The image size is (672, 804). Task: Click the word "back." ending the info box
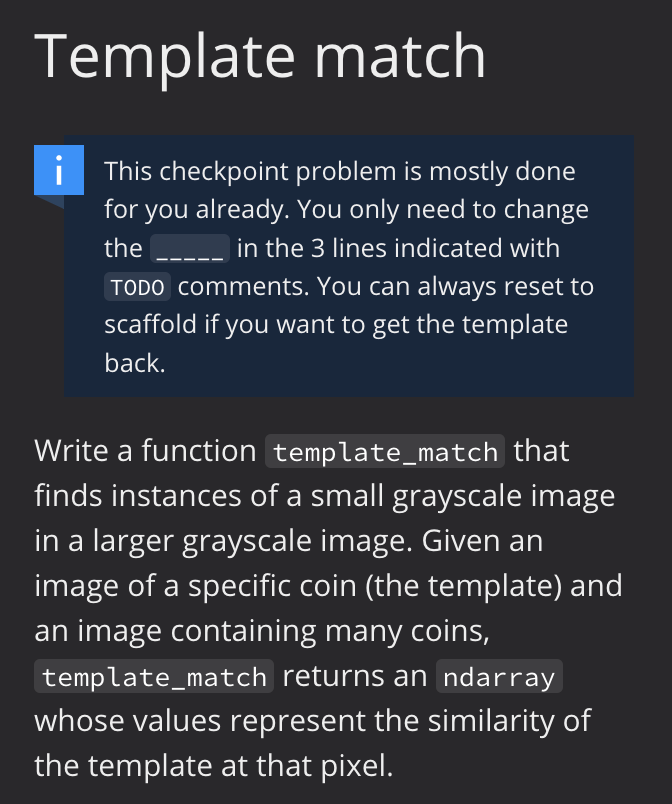135,363
